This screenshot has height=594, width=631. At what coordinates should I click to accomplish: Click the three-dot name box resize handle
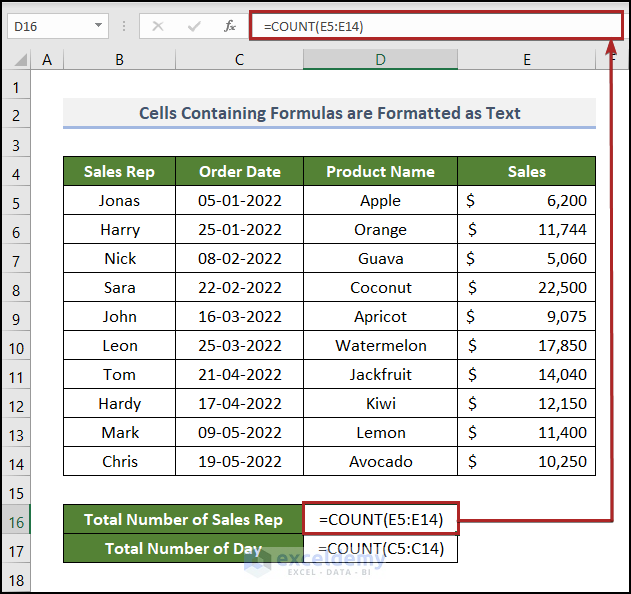coord(124,27)
